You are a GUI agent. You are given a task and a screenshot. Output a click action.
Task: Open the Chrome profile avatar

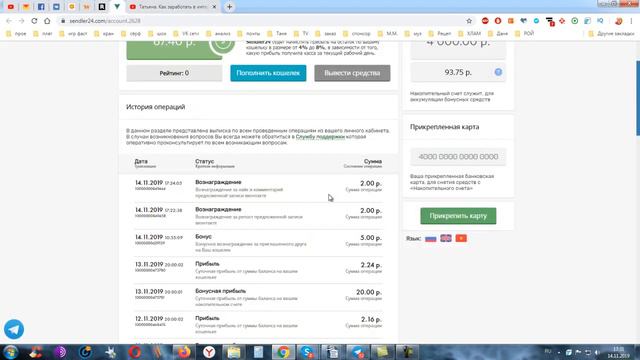tap(618, 21)
